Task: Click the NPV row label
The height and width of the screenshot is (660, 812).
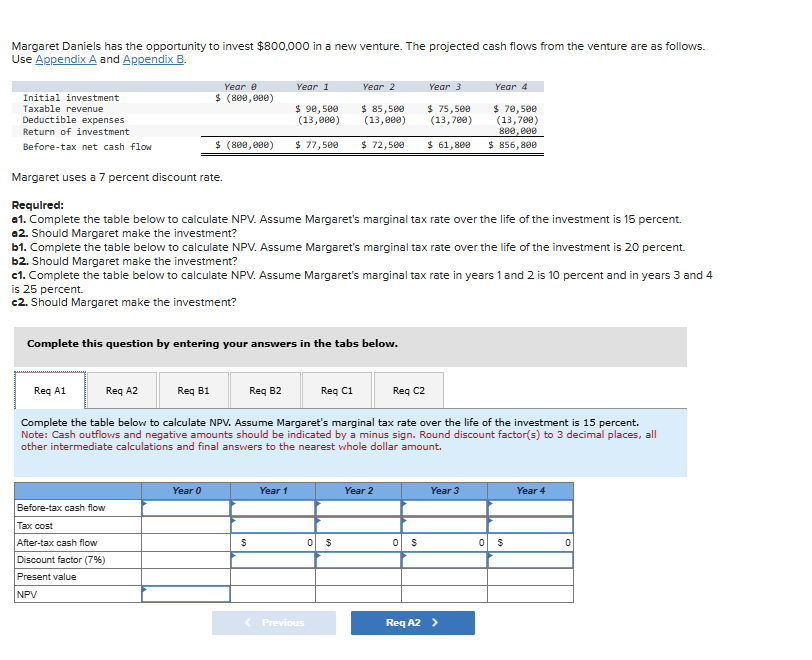Action: click(27, 594)
